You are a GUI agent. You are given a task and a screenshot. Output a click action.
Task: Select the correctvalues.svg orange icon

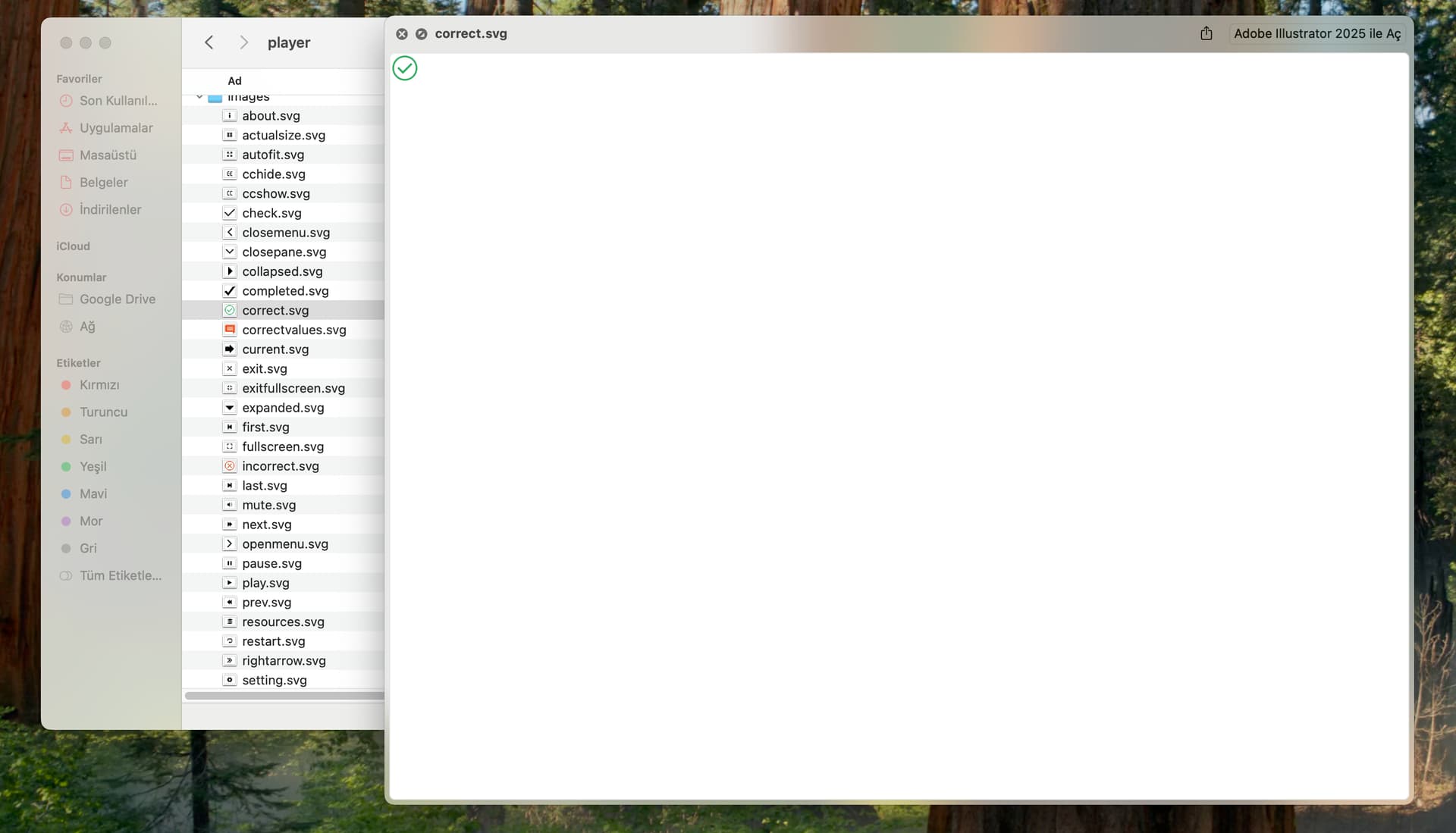point(230,330)
